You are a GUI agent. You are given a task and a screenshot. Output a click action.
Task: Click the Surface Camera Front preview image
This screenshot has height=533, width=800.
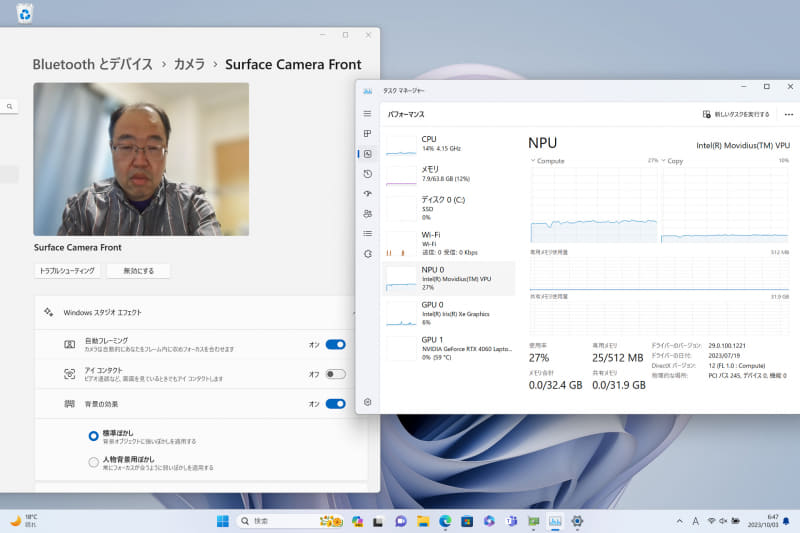141,159
